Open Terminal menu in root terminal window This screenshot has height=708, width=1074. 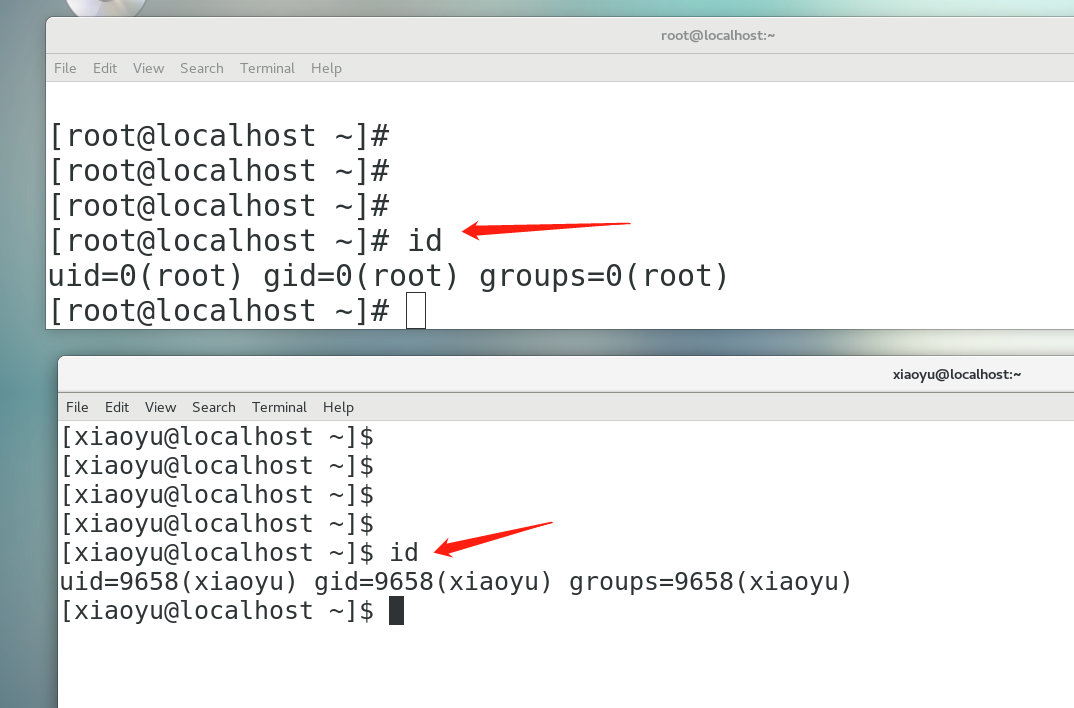(x=267, y=68)
